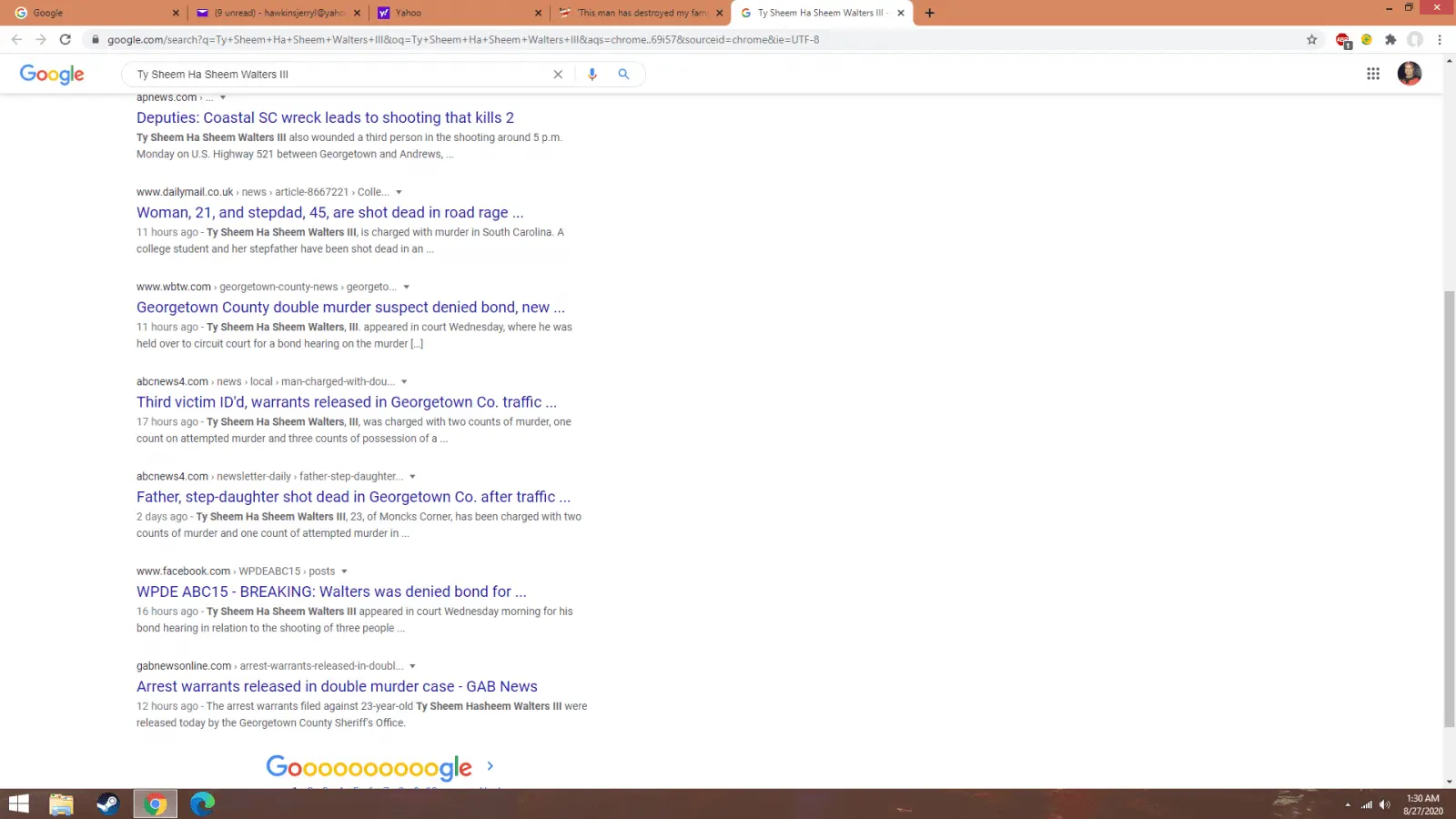
Task: Open the Chrome profile avatar in the toolbar
Action: coord(1415,39)
